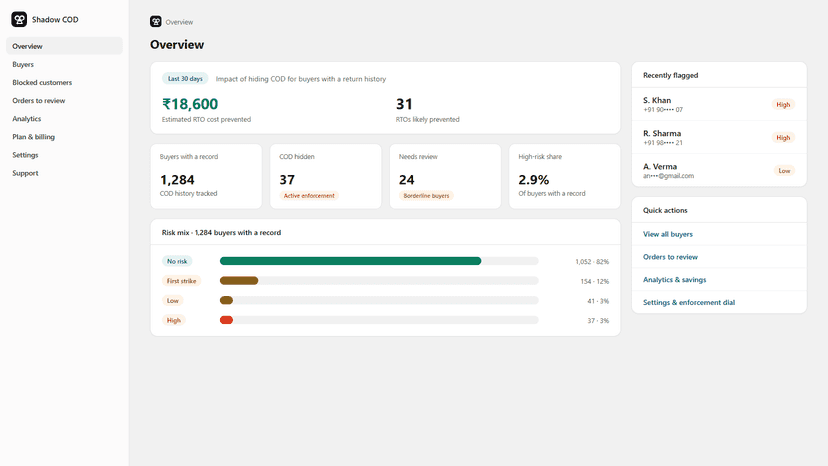Click the High badge next to R. Sharma
The width and height of the screenshot is (828, 466).
coord(783,137)
